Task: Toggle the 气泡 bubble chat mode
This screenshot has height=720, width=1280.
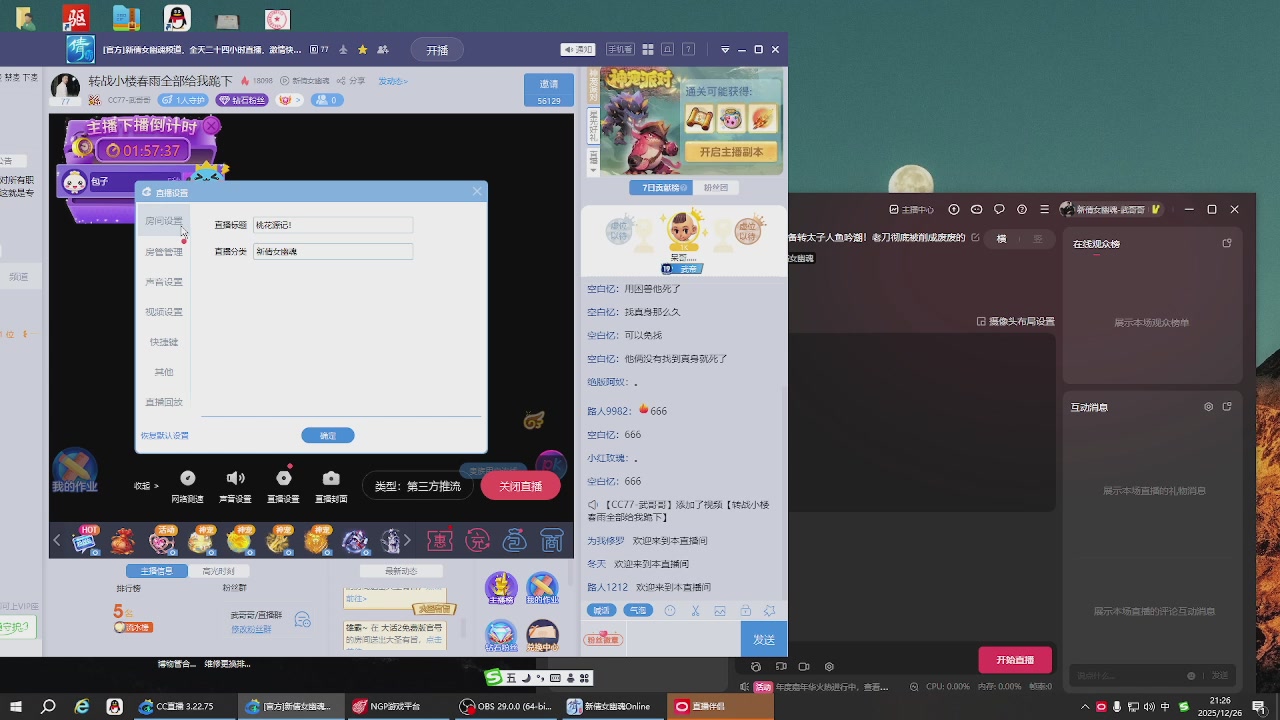Action: pos(637,611)
